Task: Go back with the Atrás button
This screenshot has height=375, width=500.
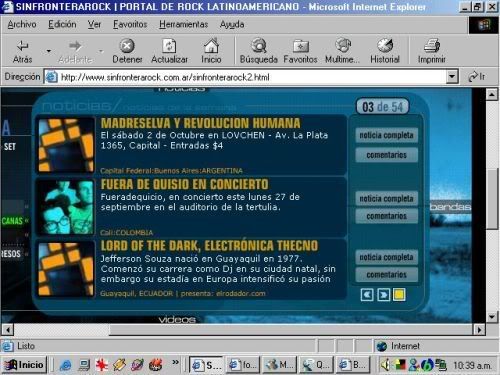Action: pyautogui.click(x=22, y=51)
